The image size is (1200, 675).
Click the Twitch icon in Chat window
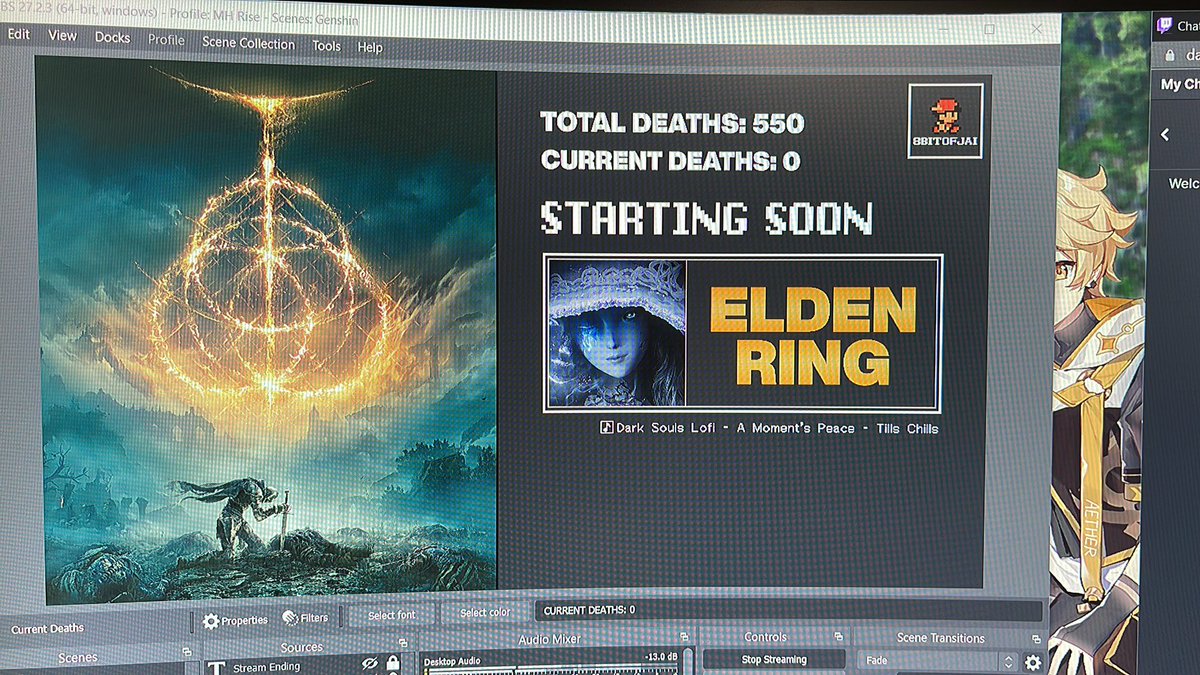click(x=1164, y=25)
